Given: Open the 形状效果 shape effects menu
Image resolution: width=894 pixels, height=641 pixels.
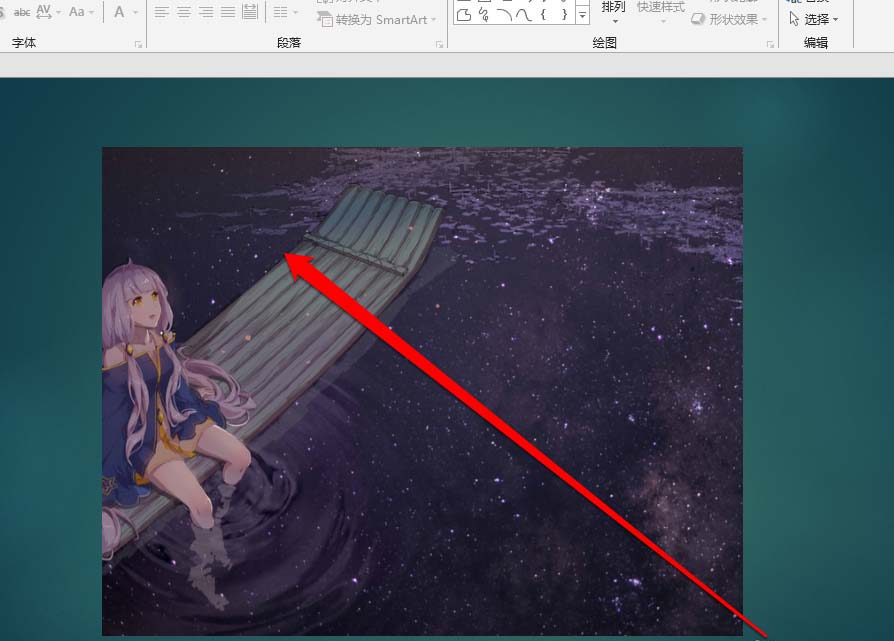Looking at the screenshot, I should click(729, 19).
